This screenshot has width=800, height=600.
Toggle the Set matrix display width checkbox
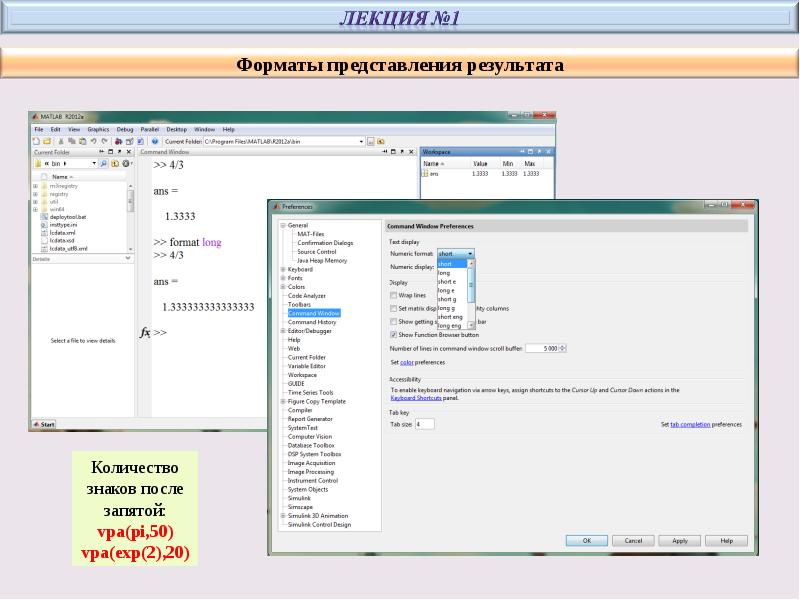[393, 309]
